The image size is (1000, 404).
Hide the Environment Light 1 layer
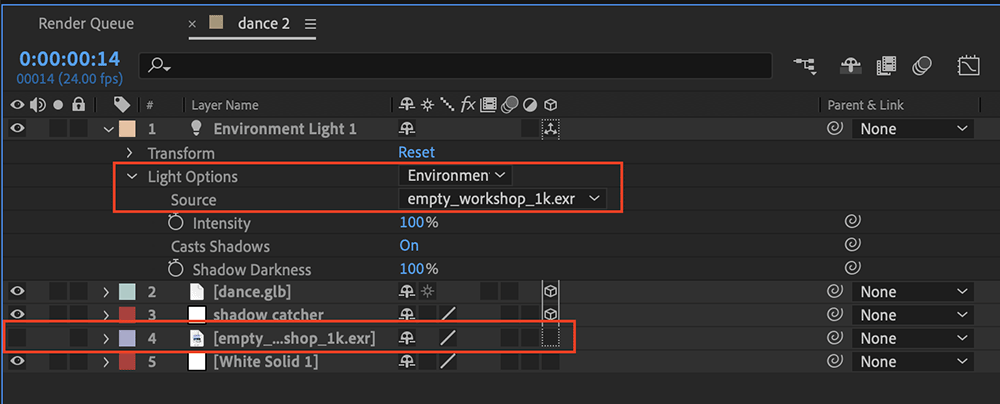tap(17, 129)
